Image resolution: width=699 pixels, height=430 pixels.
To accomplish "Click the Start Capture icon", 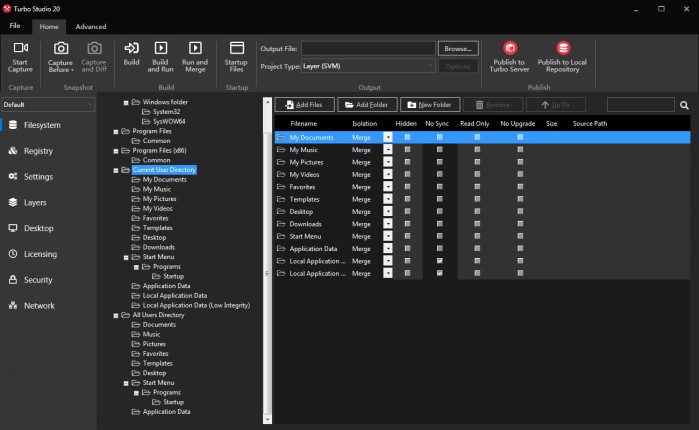I will coord(20,49).
